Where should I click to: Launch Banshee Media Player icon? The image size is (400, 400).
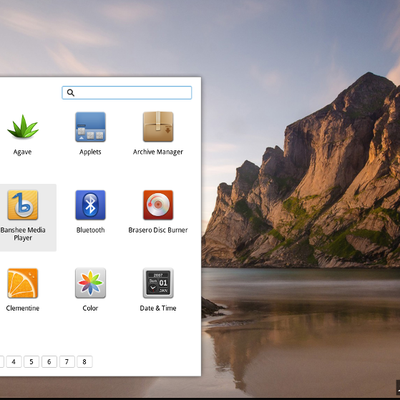[23, 205]
